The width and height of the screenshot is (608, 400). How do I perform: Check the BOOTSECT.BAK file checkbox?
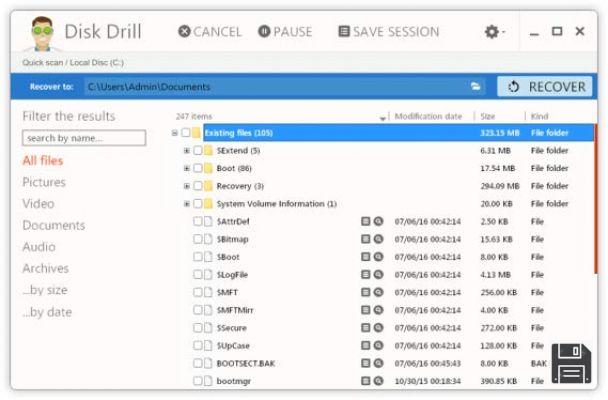tap(198, 363)
